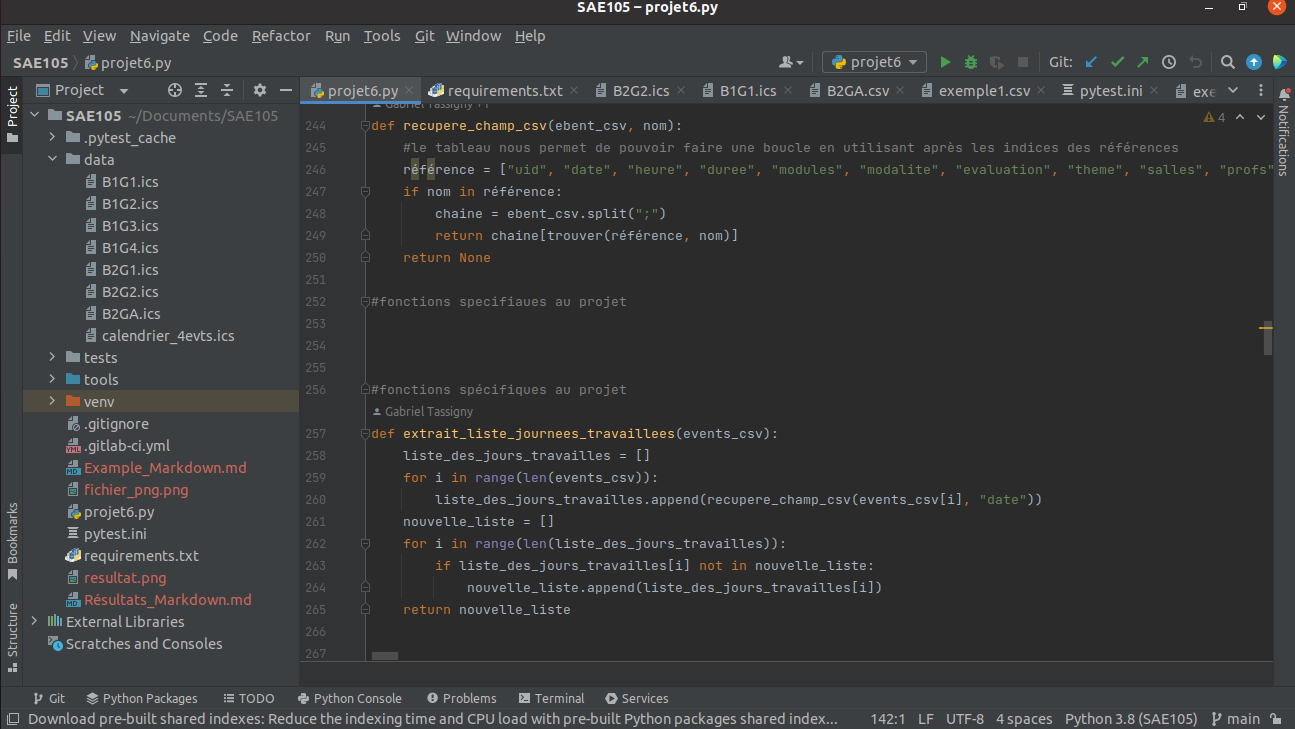This screenshot has width=1295, height=729.
Task: Hide the Project tool window
Action: point(285,90)
